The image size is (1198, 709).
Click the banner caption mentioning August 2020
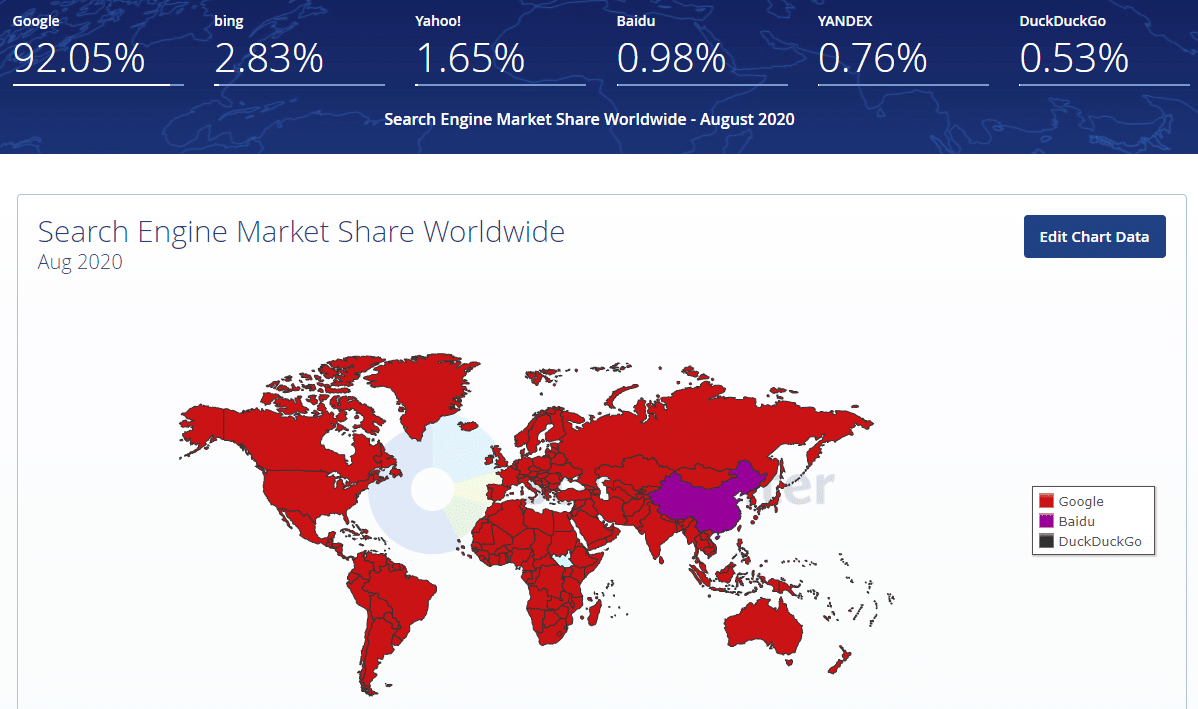tap(589, 119)
